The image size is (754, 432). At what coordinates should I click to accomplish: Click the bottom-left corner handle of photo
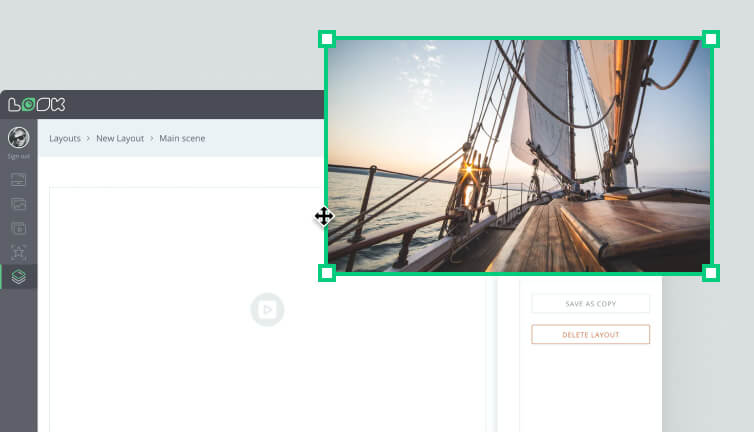(327, 273)
